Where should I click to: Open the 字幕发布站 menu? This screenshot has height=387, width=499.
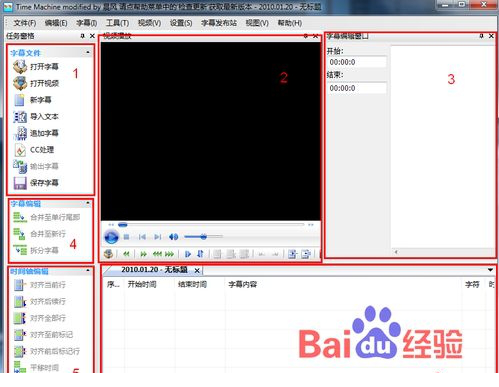(219, 23)
